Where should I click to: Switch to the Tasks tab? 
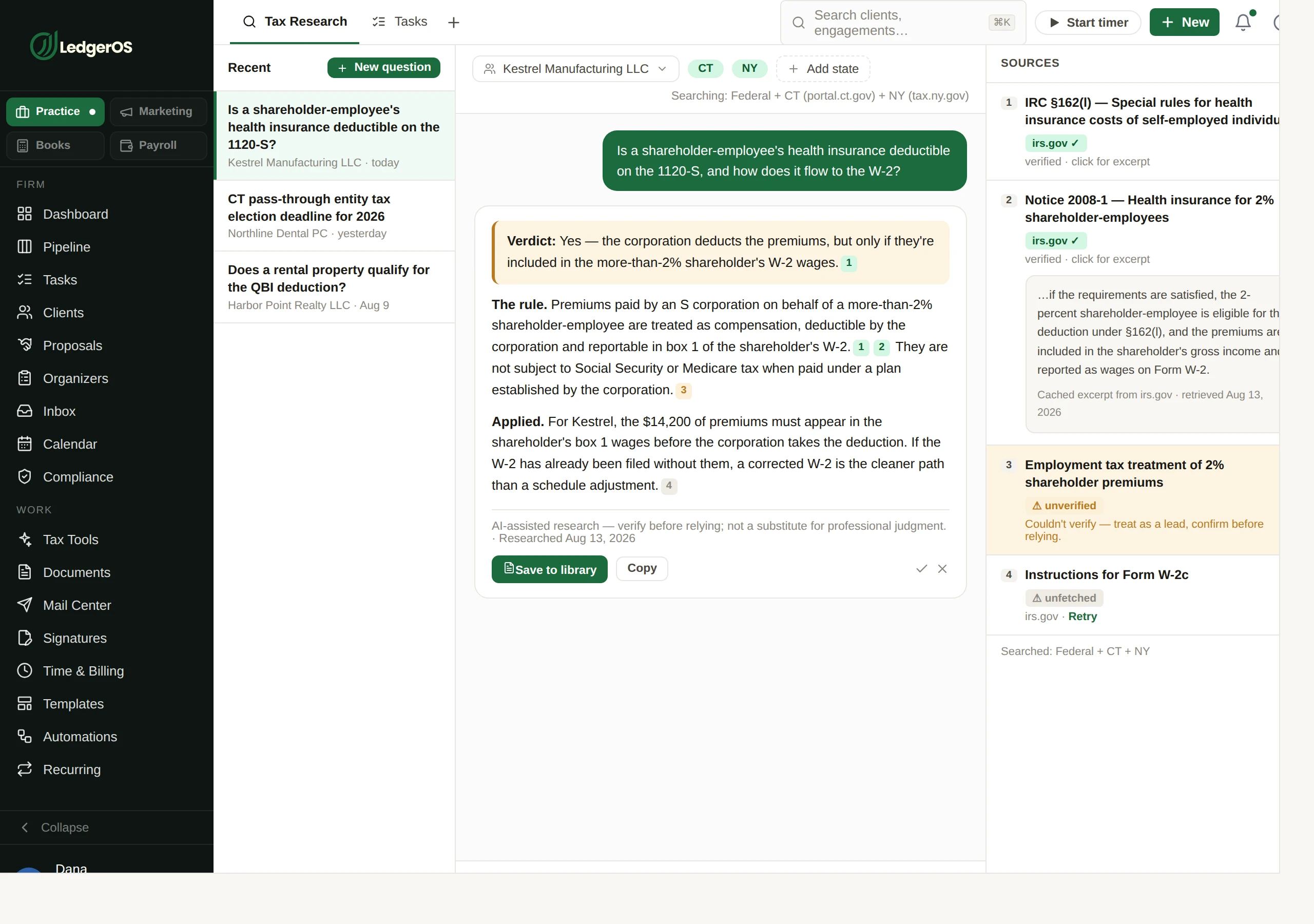click(399, 22)
